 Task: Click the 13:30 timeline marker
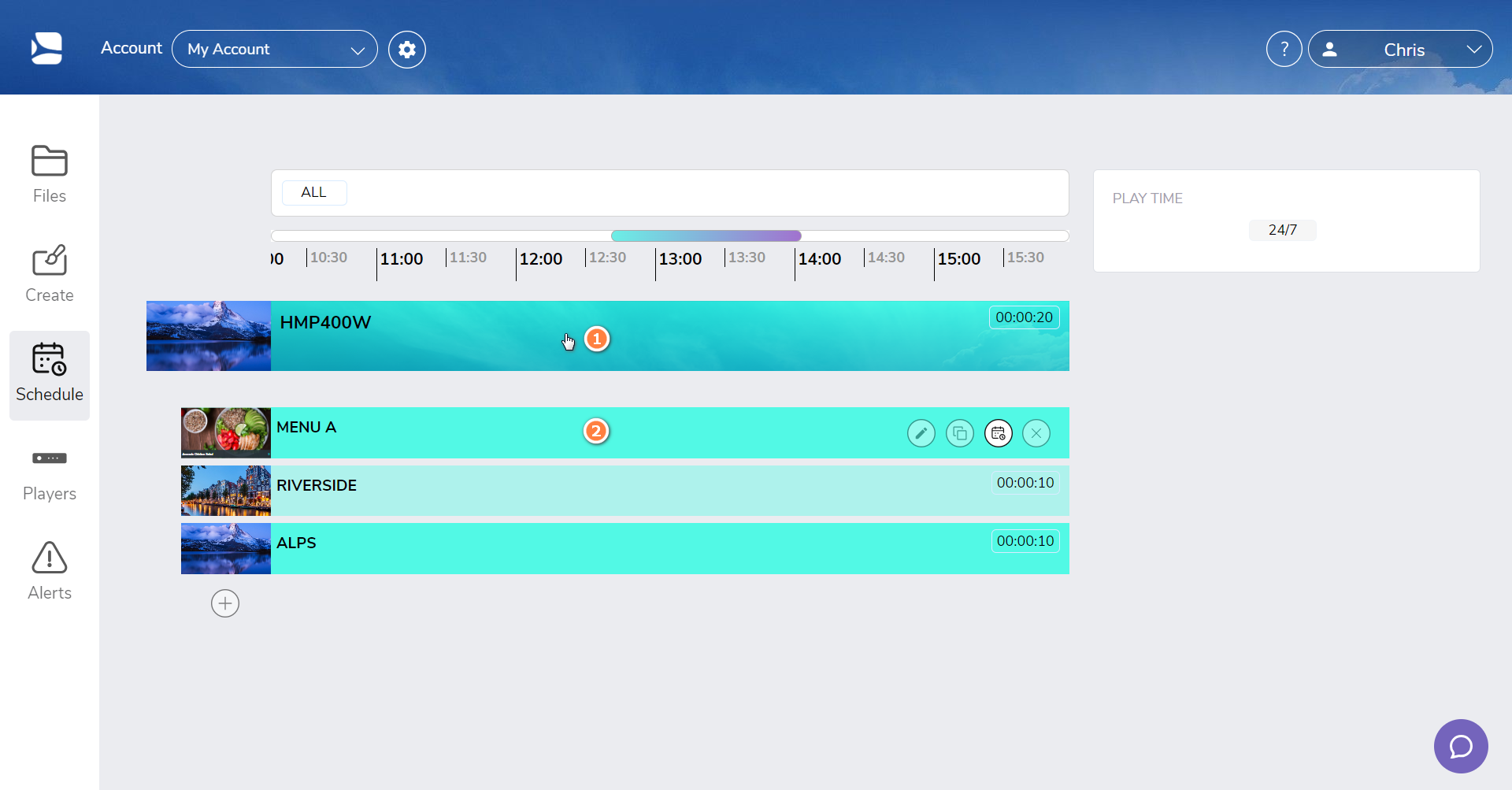point(747,258)
